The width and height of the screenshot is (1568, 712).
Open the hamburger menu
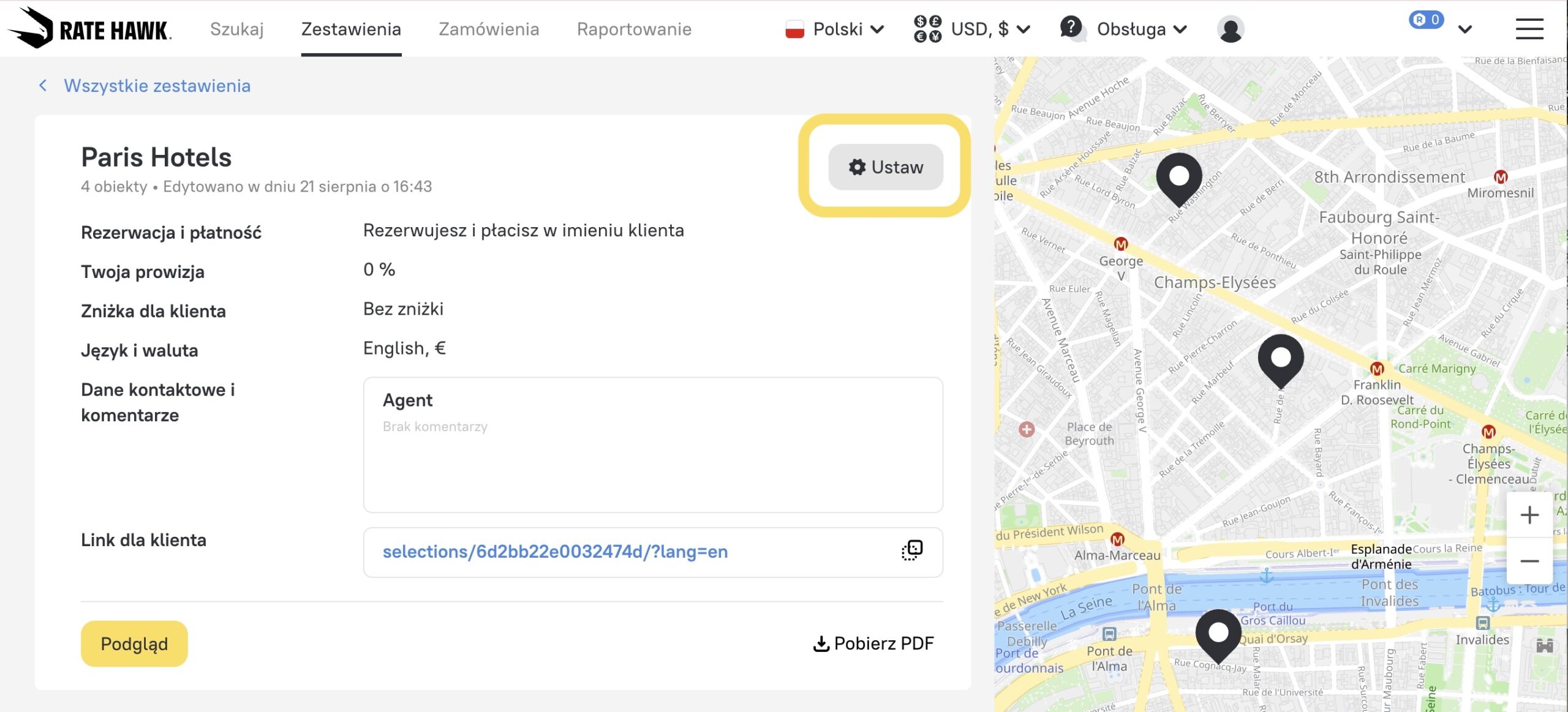[1529, 29]
